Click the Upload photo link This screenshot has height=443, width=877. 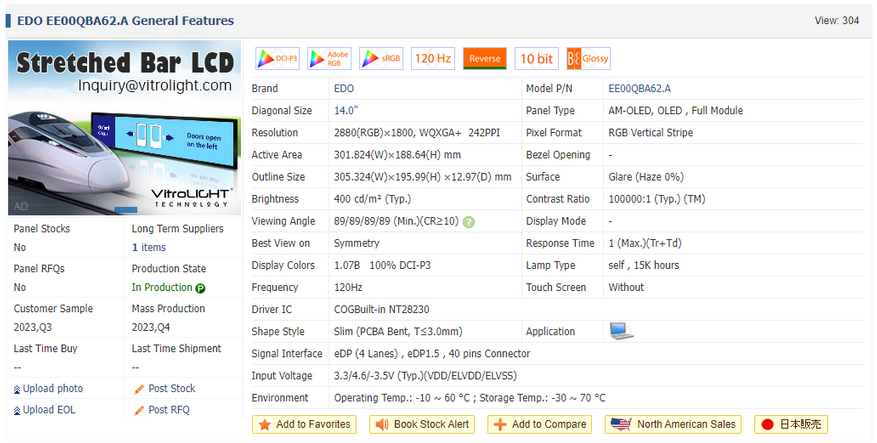pyautogui.click(x=48, y=389)
